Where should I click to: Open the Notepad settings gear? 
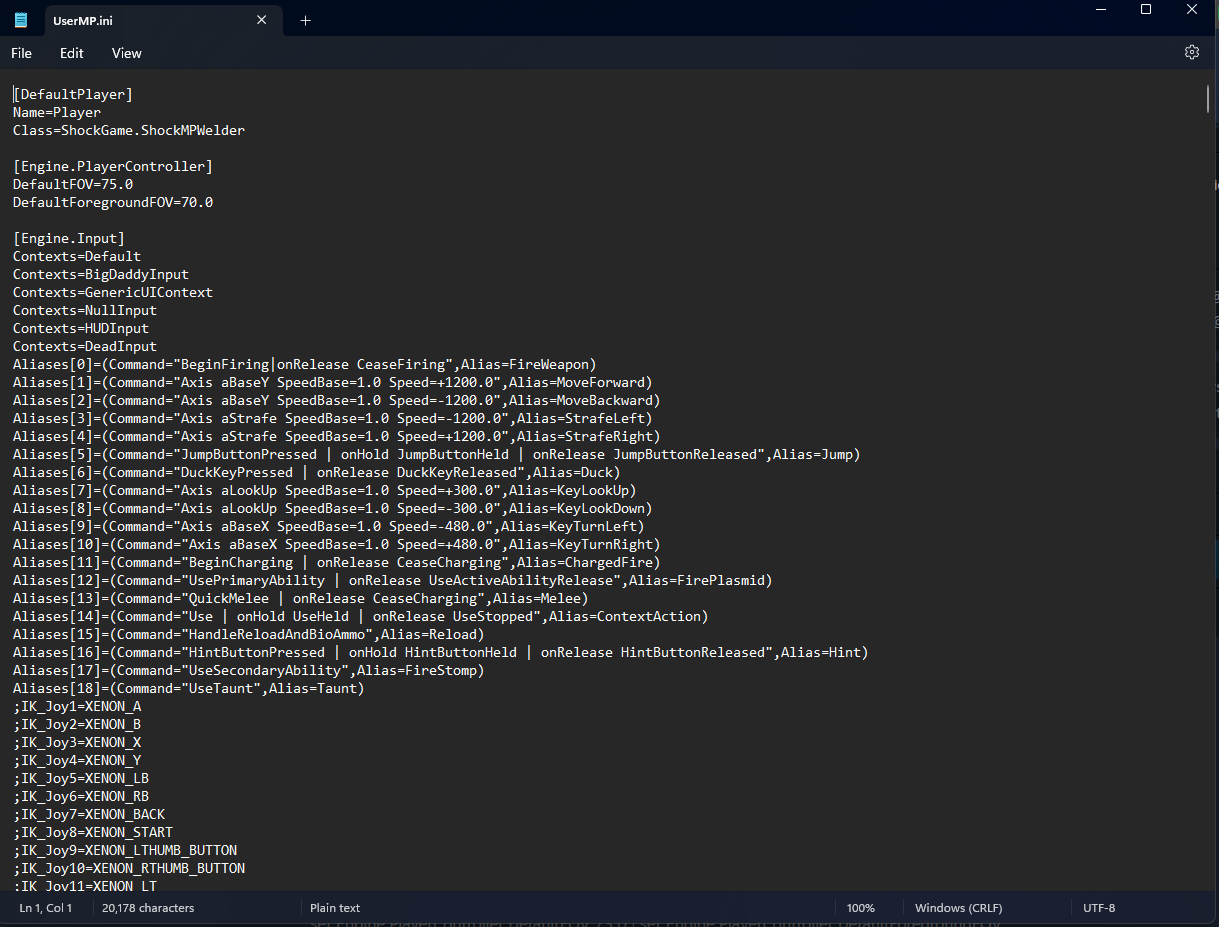pos(1191,52)
